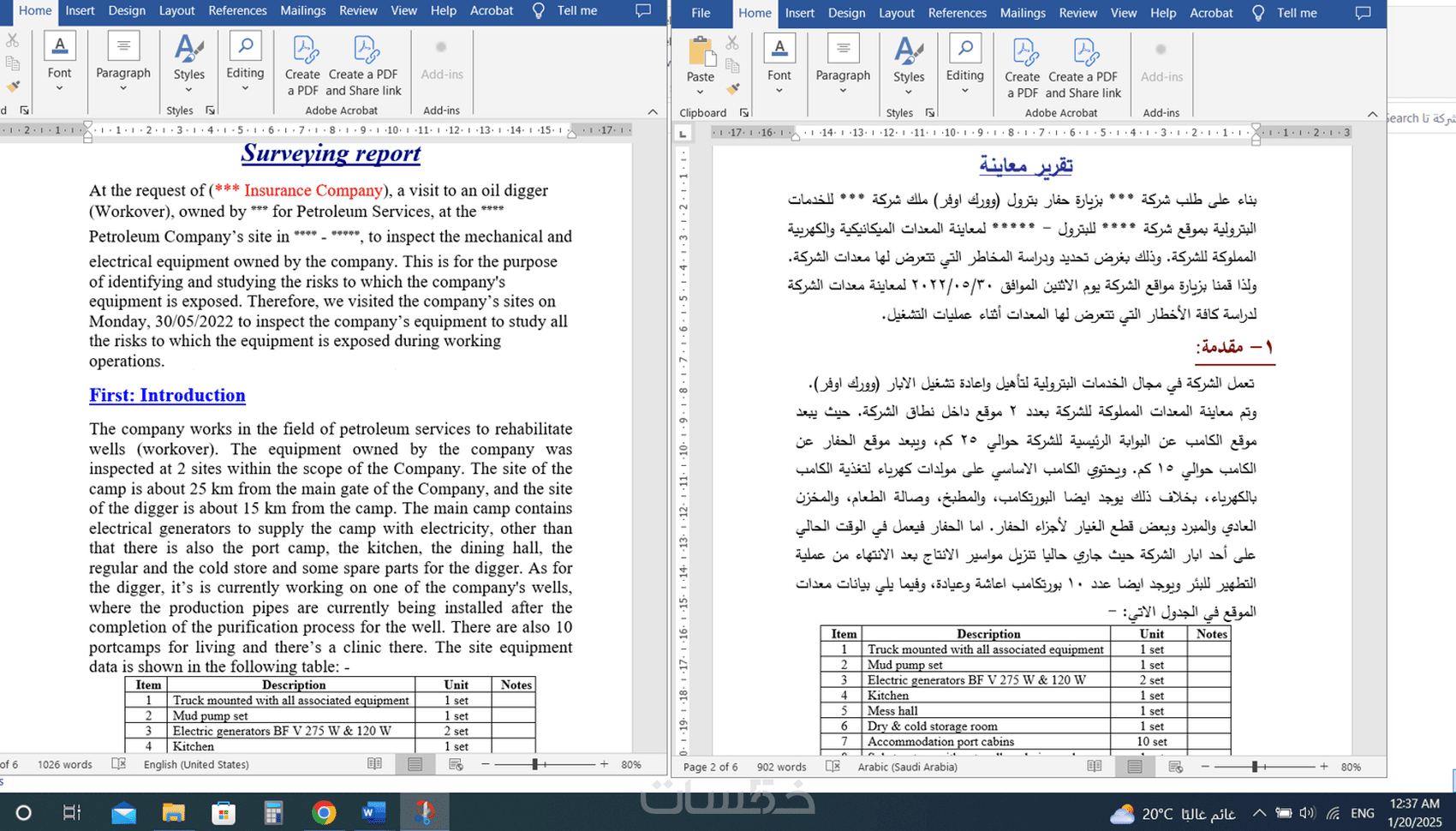Image resolution: width=1456 pixels, height=831 pixels.
Task: Collapse the ribbon in the Arabic document window
Action: 1372,114
